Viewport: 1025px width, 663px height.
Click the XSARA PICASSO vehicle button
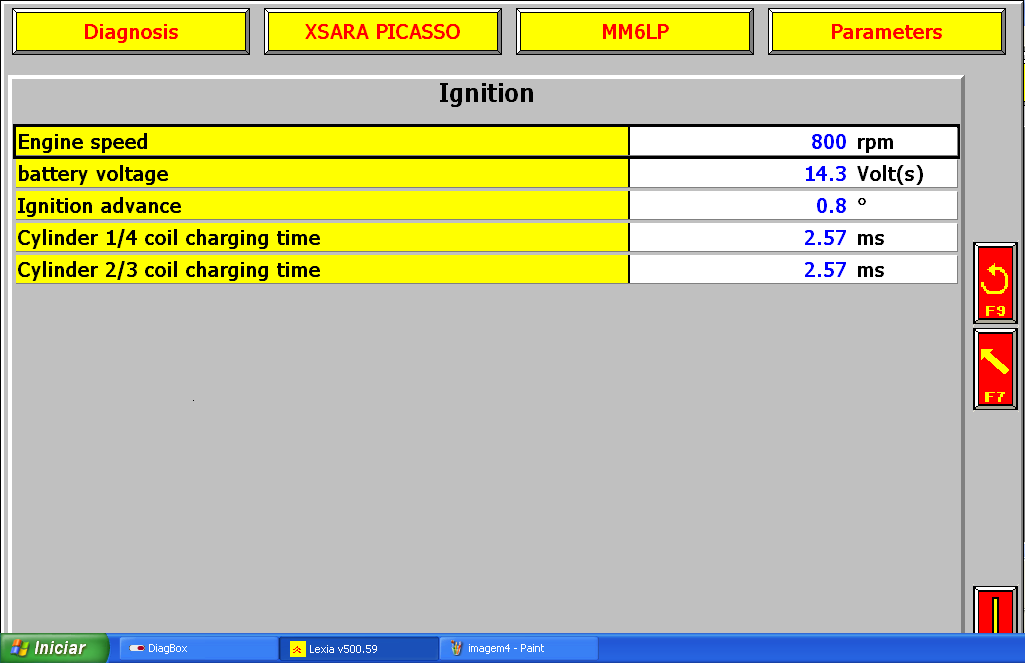click(382, 32)
